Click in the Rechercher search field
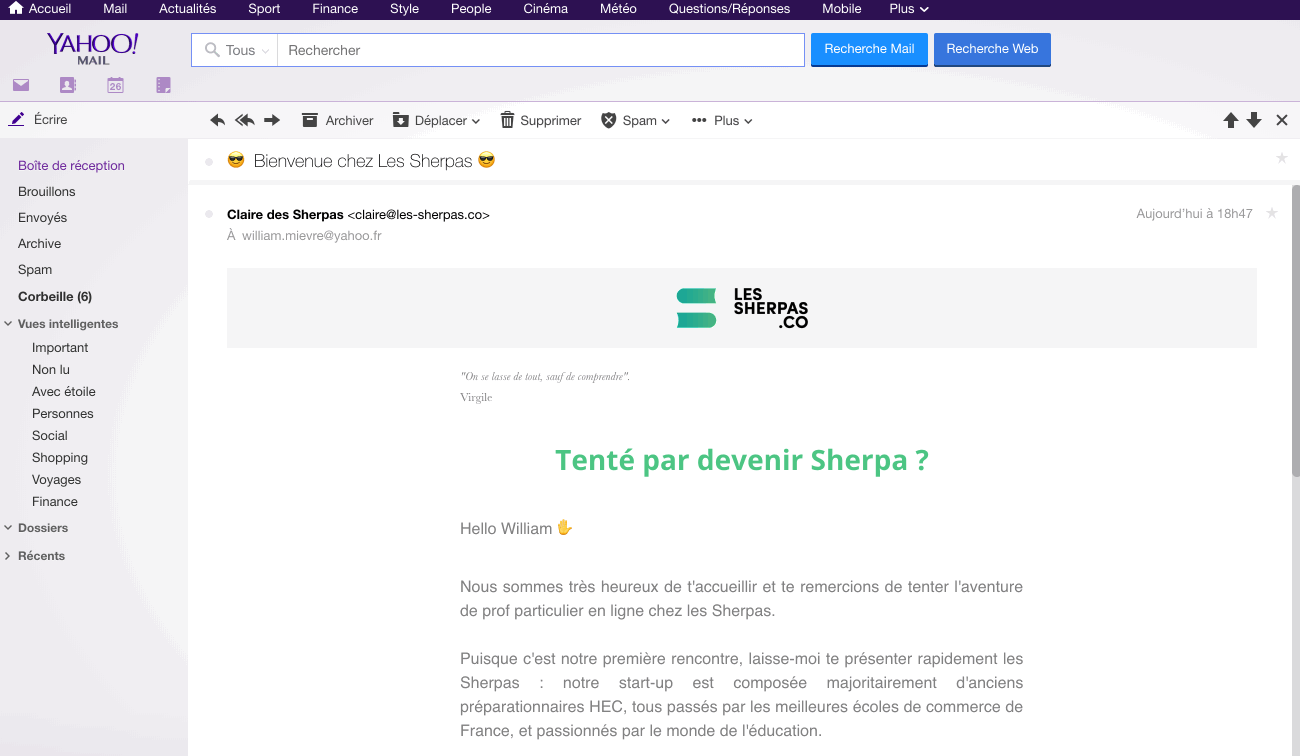Screen dimensions: 1300x756 pyautogui.click(x=540, y=50)
